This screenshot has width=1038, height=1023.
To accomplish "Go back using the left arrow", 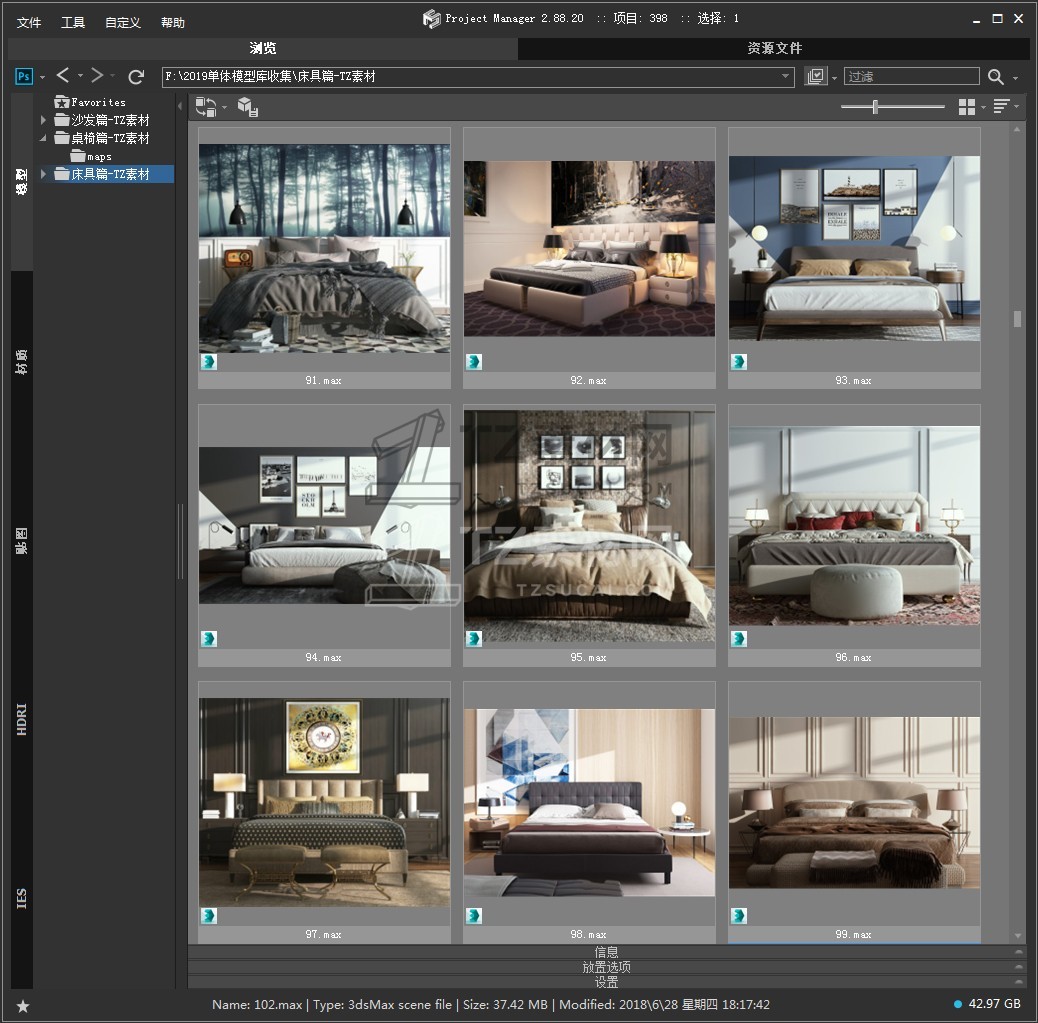I will pos(63,76).
